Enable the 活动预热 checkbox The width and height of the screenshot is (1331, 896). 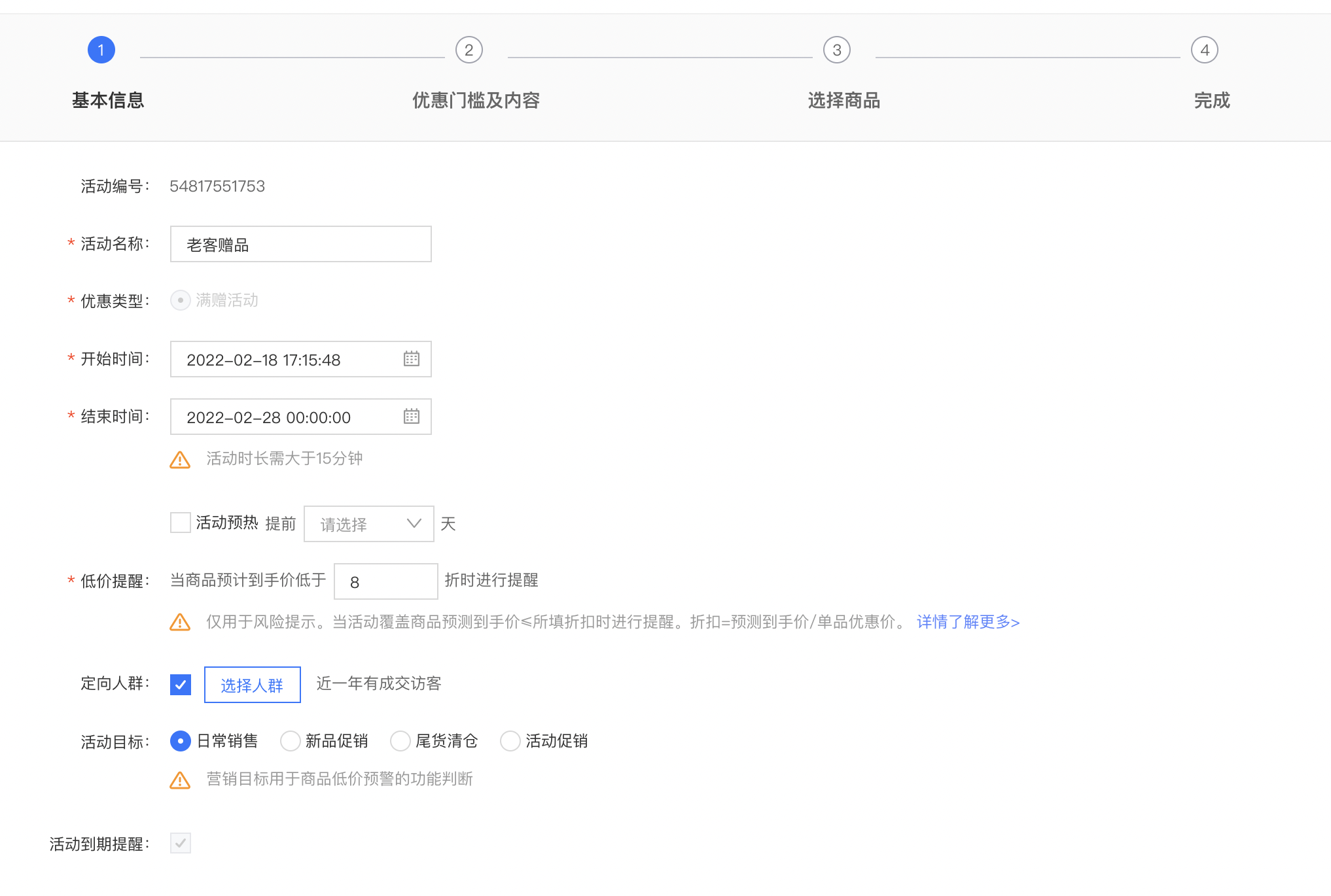pyautogui.click(x=181, y=523)
